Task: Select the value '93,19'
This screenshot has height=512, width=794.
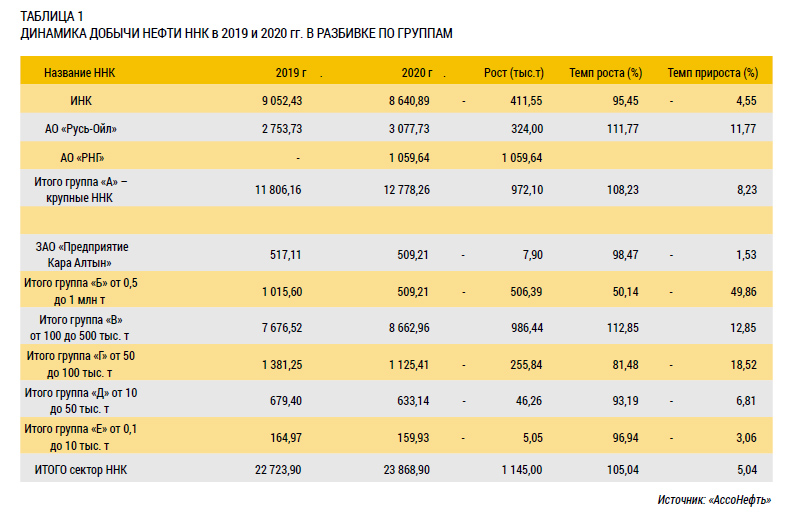Action: (625, 401)
